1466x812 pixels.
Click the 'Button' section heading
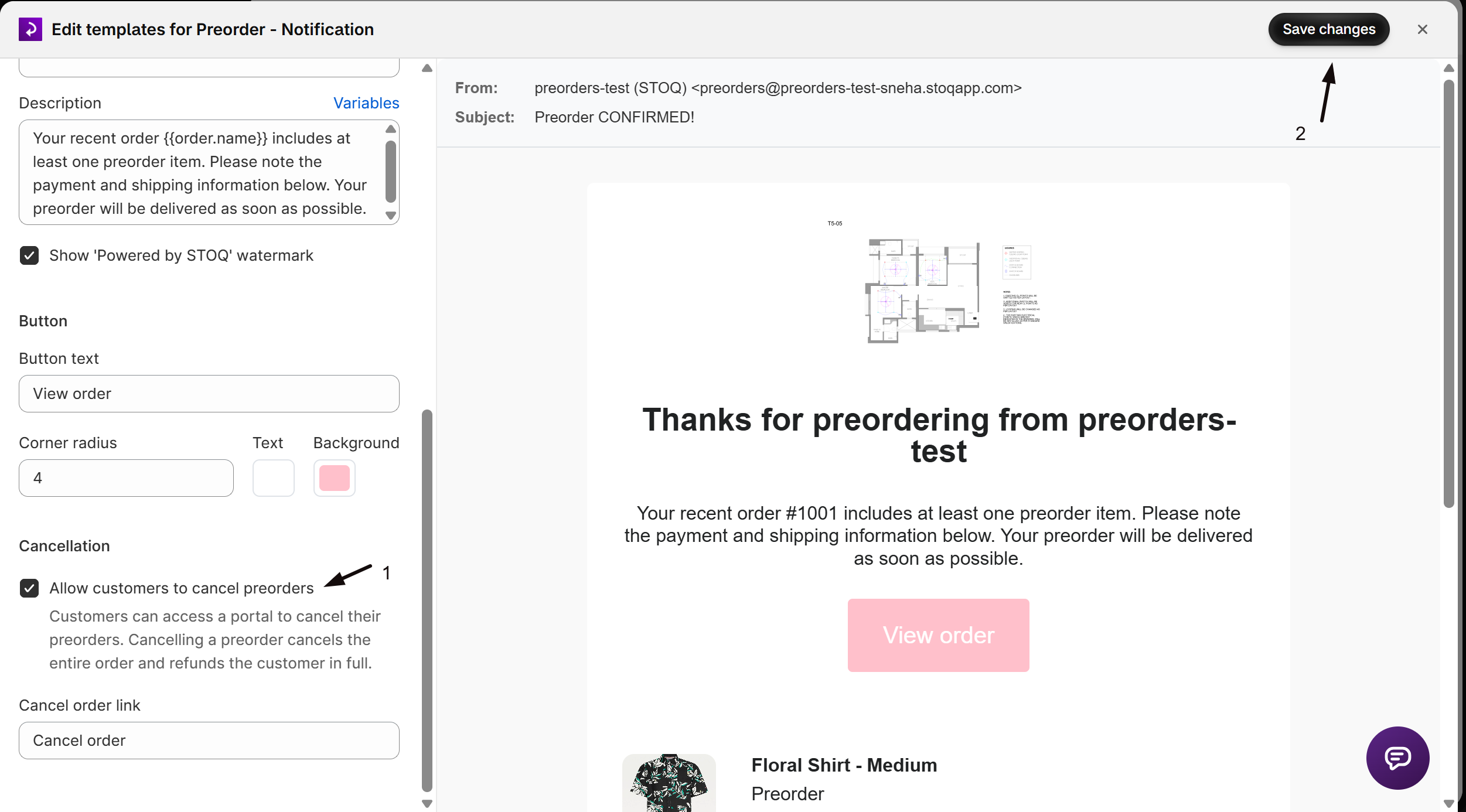pyautogui.click(x=43, y=321)
